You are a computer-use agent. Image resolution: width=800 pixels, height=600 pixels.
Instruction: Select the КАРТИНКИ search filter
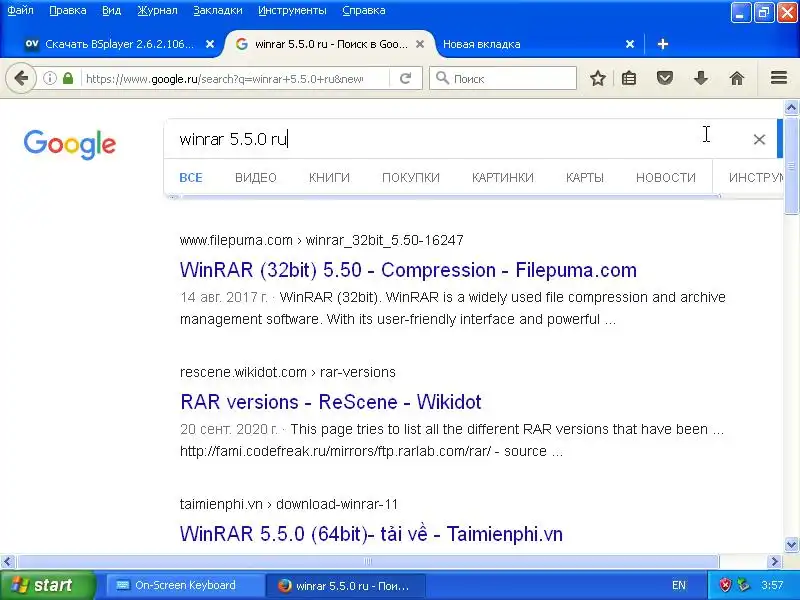coord(503,178)
